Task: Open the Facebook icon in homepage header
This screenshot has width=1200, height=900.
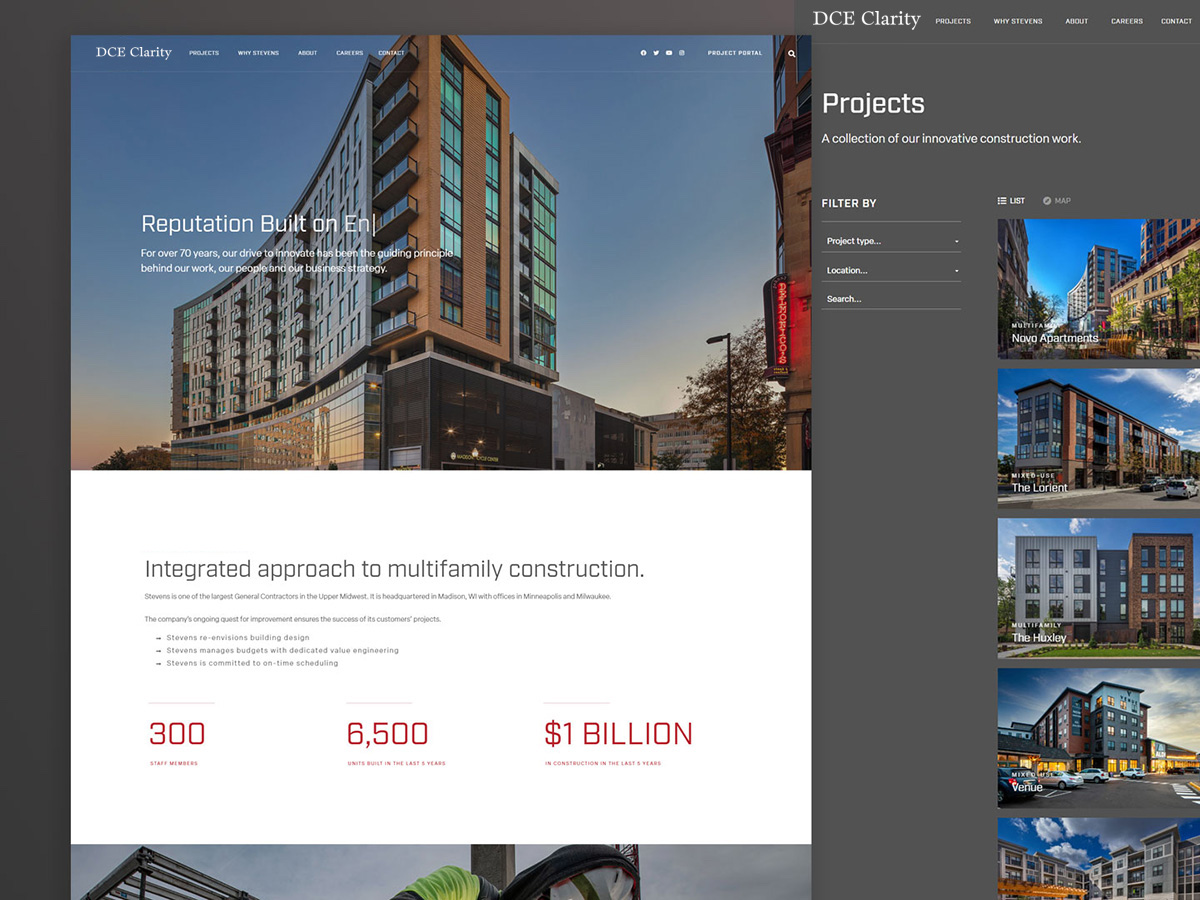Action: tap(643, 53)
